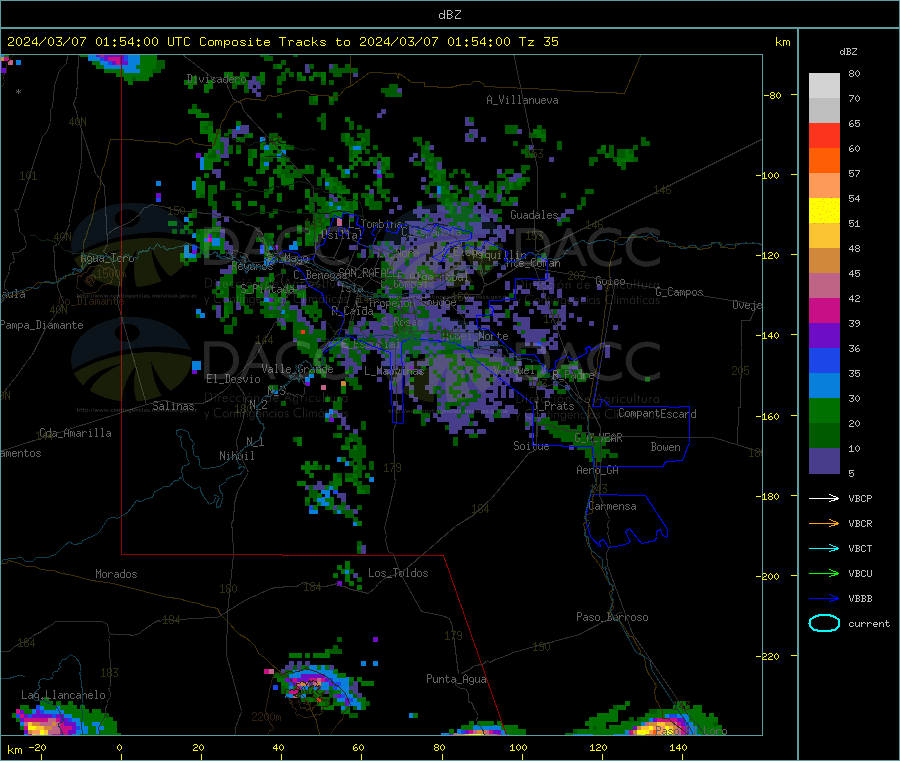This screenshot has width=900, height=761.
Task: Click the '0' tick on horizontal axis
Action: (119, 747)
